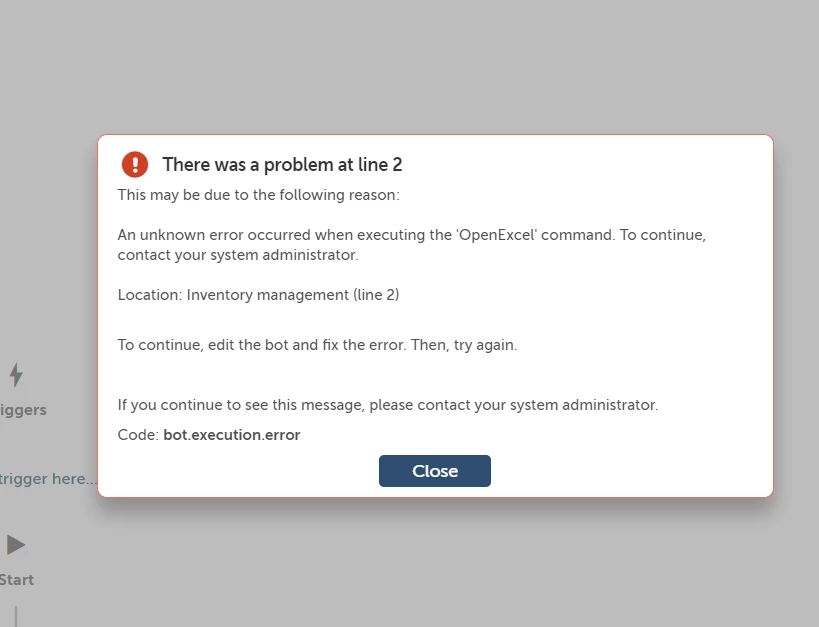Select the bot.execution.error code text

(232, 435)
